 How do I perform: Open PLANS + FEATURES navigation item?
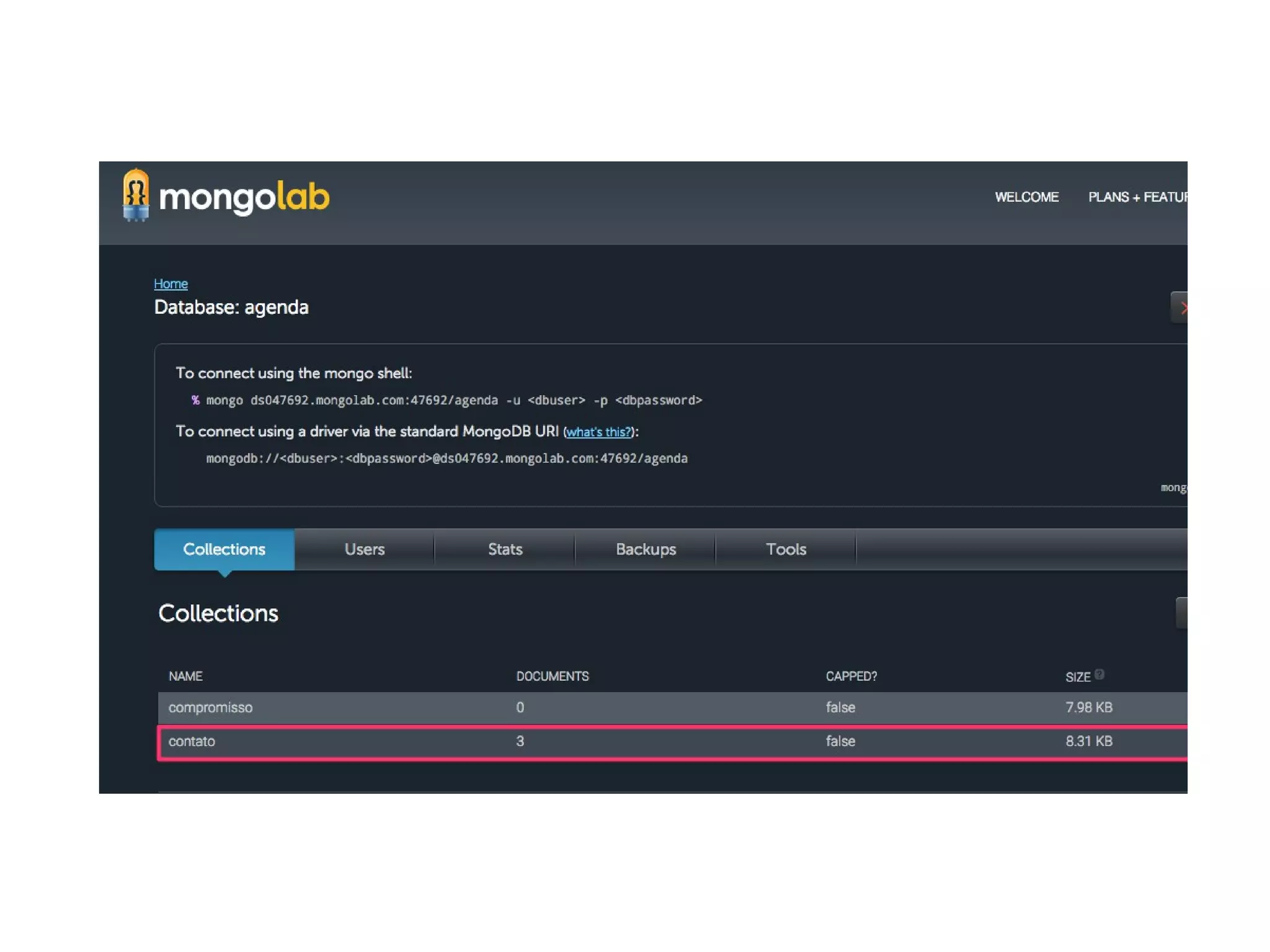click(1137, 197)
